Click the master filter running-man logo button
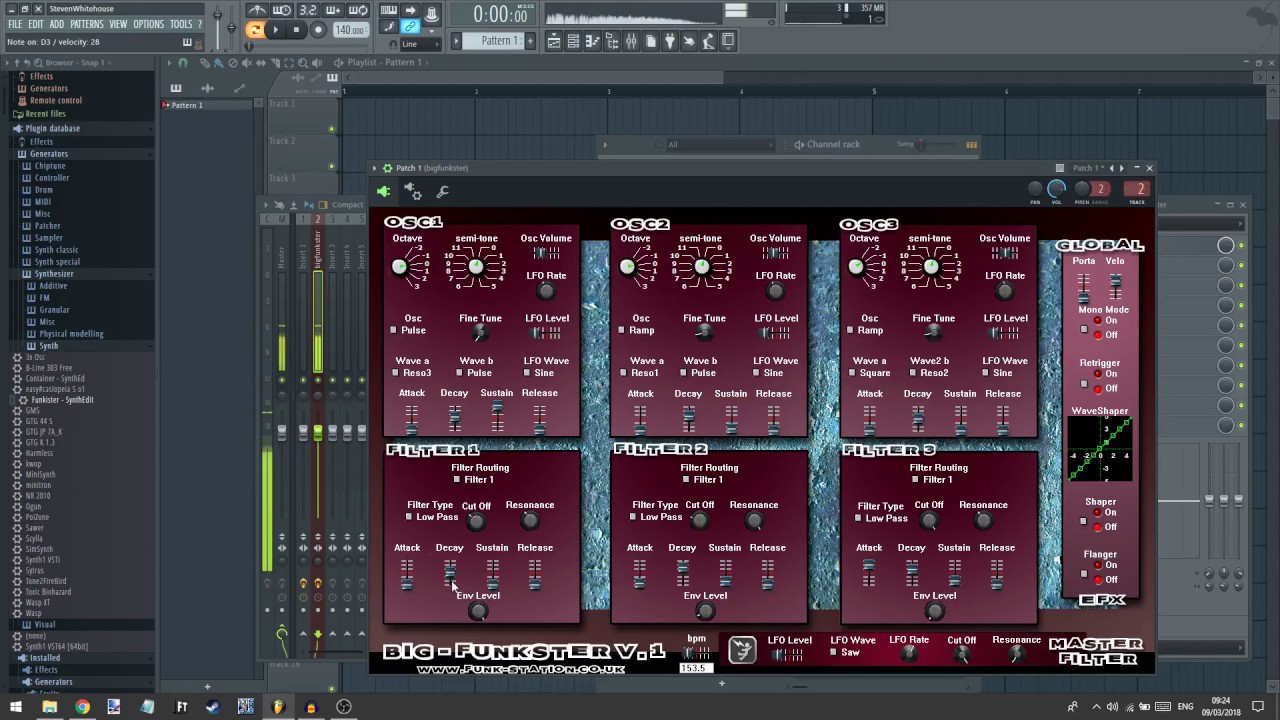Image resolution: width=1280 pixels, height=720 pixels. click(742, 650)
